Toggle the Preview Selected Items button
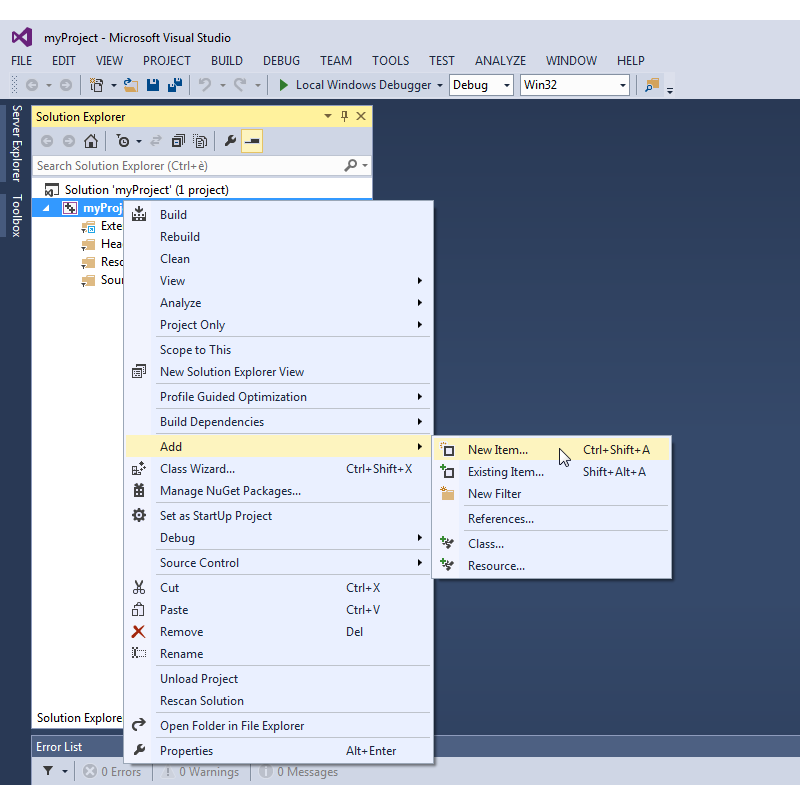The height and width of the screenshot is (805, 800). pyautogui.click(x=252, y=141)
